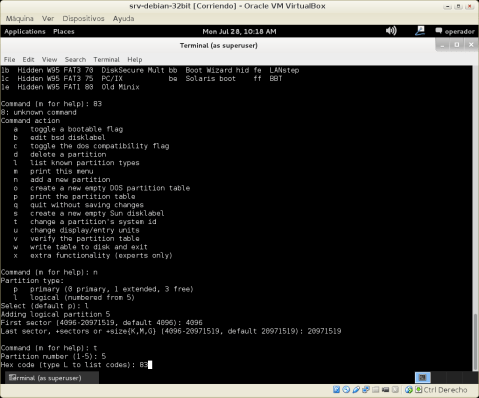The width and height of the screenshot is (479, 398).
Task: Click the network adapters status icon
Action: pyautogui.click(x=366, y=389)
